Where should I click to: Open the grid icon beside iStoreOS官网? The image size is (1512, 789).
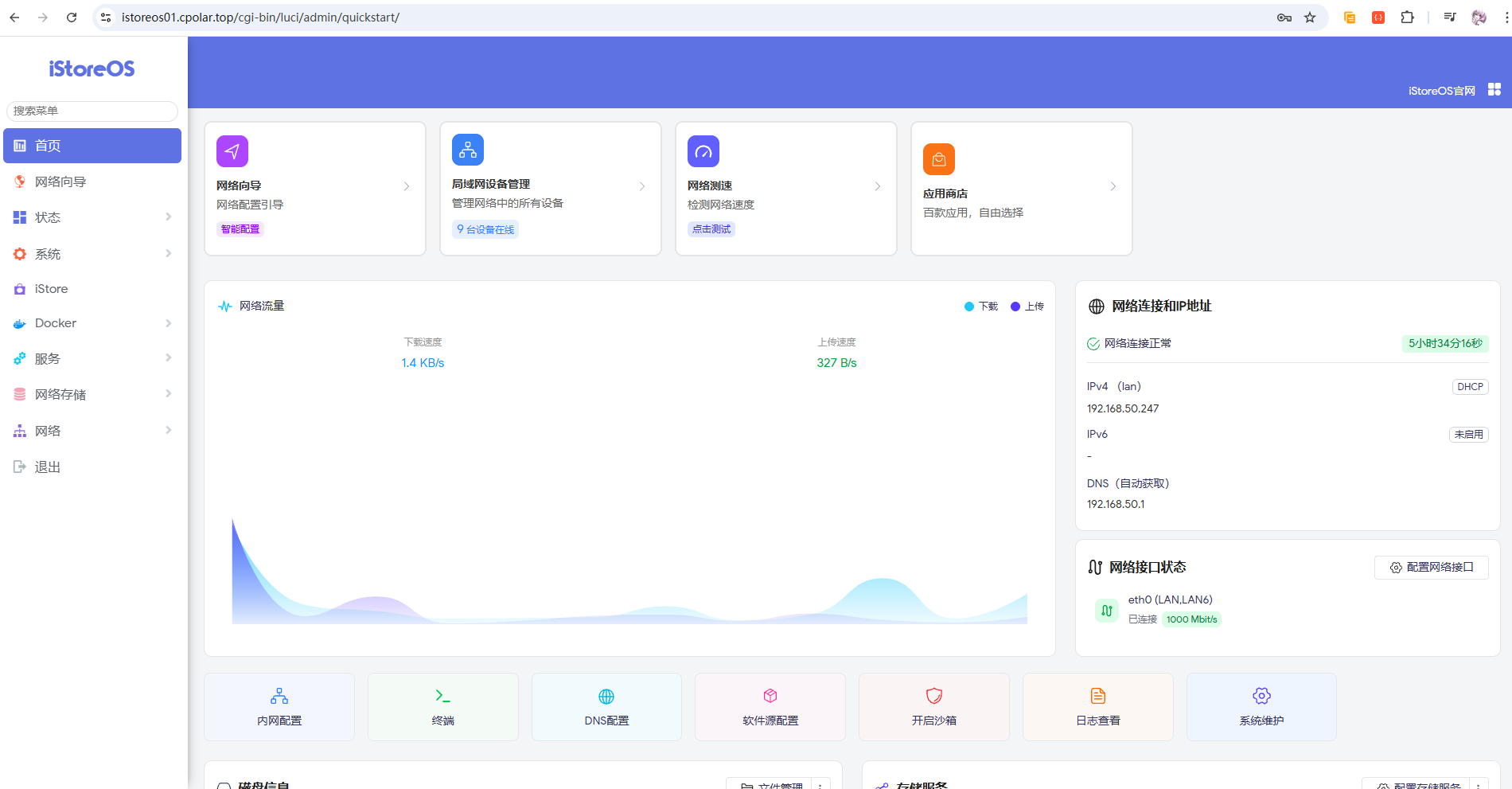tap(1494, 90)
